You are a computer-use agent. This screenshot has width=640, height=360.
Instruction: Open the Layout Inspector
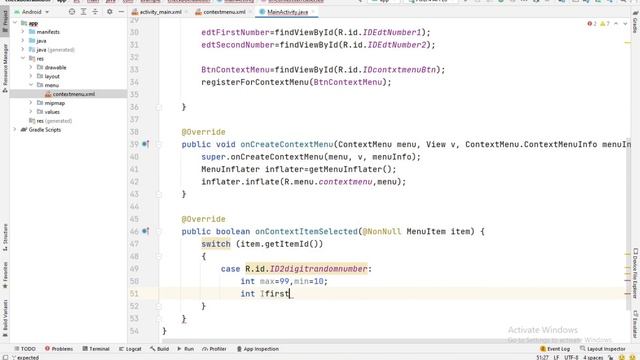click(602, 349)
